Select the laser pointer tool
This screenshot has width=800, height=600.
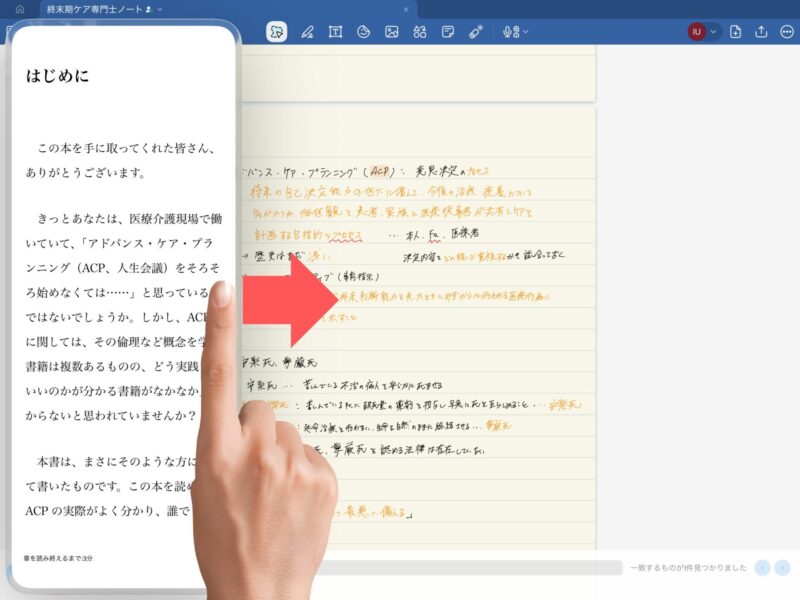click(x=476, y=32)
